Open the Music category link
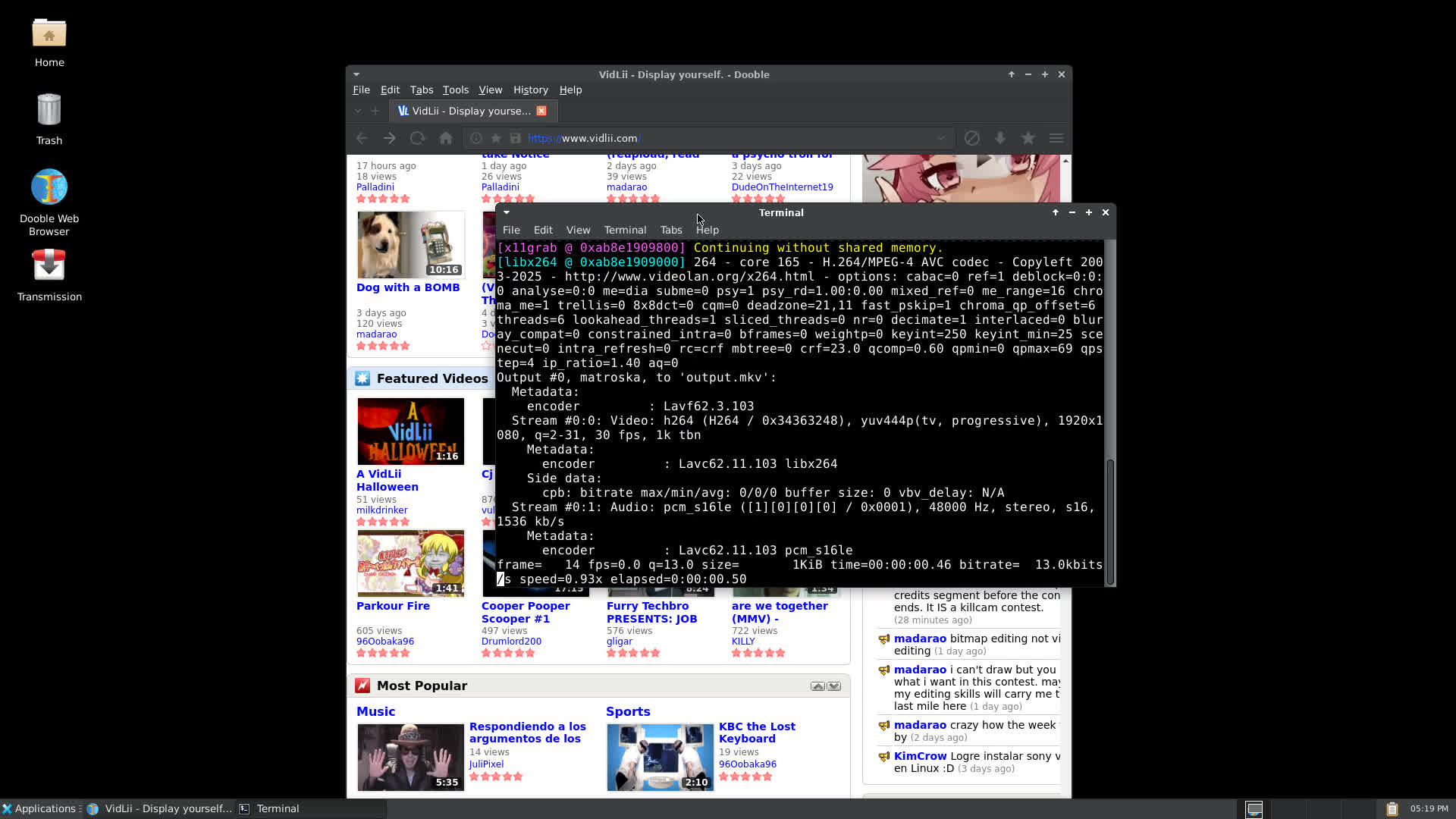The width and height of the screenshot is (1456, 819). (x=375, y=711)
